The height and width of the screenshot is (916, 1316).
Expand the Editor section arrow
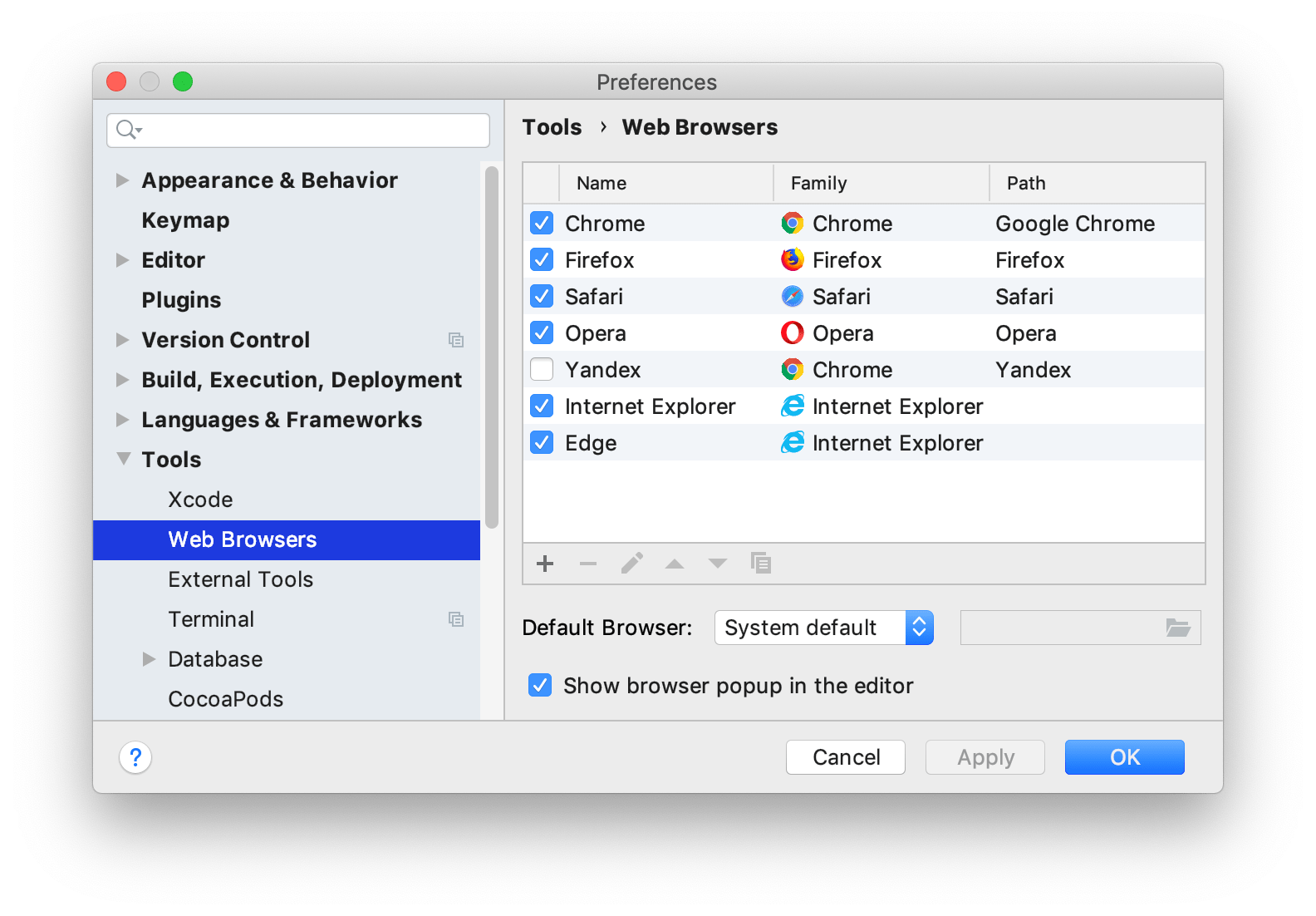[123, 260]
